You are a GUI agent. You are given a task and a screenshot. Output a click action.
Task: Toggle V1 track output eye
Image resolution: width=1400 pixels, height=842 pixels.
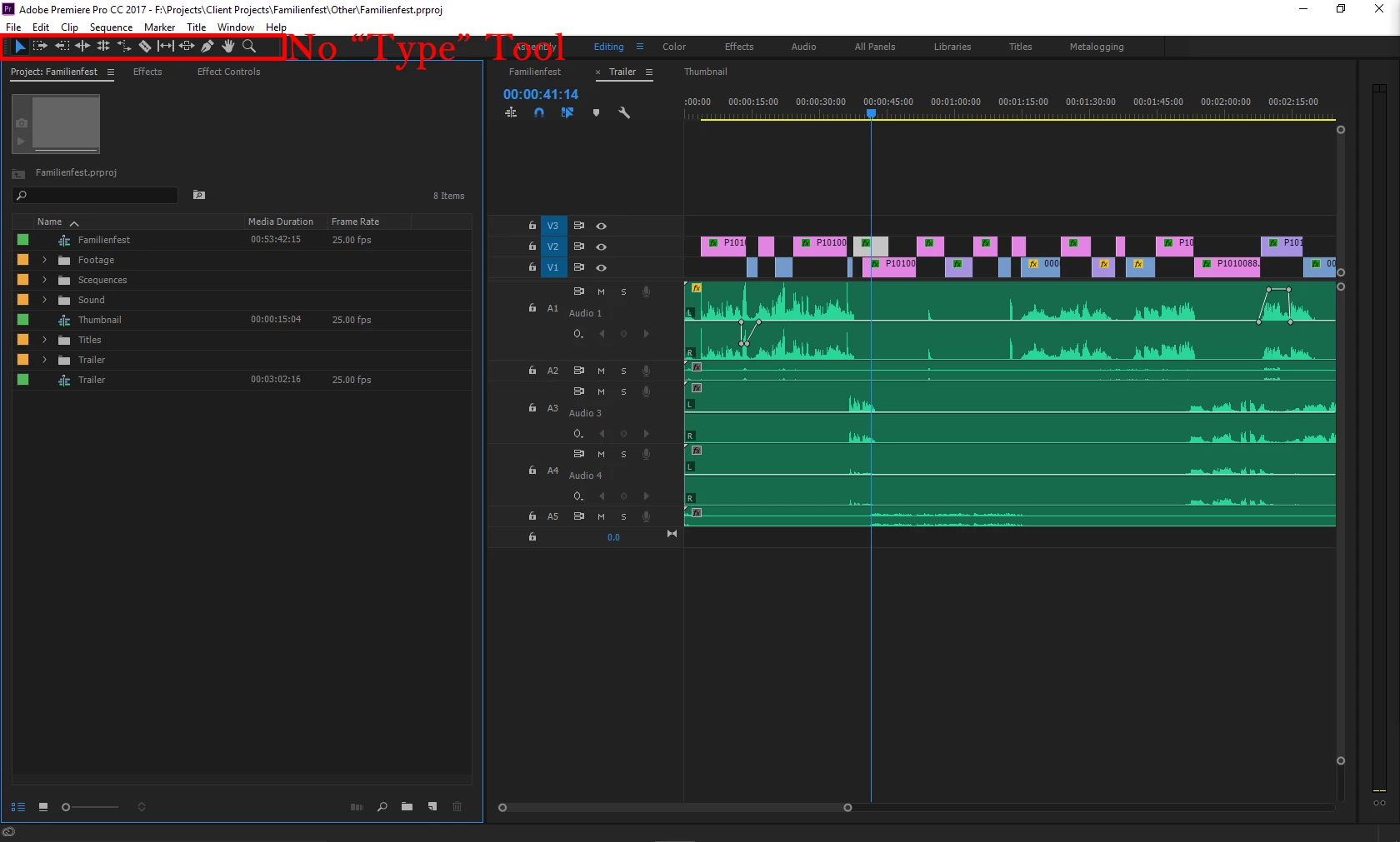click(x=601, y=267)
